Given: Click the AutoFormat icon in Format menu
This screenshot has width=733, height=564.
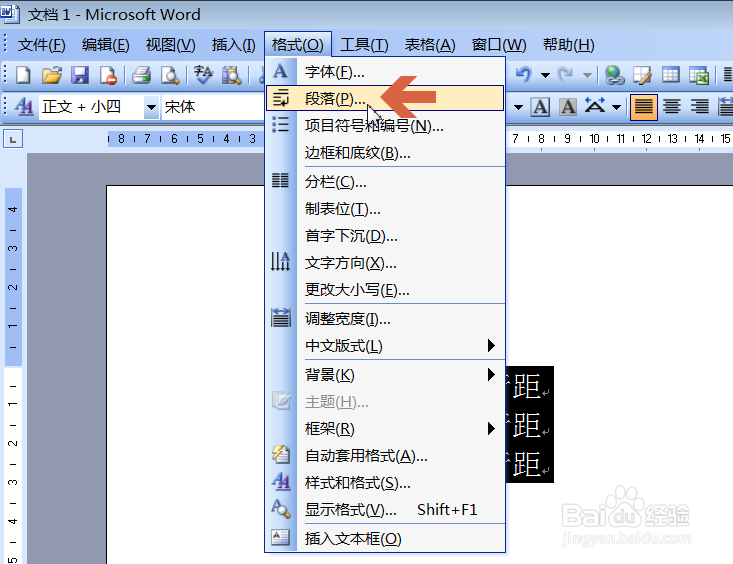Looking at the screenshot, I should pyautogui.click(x=280, y=455).
